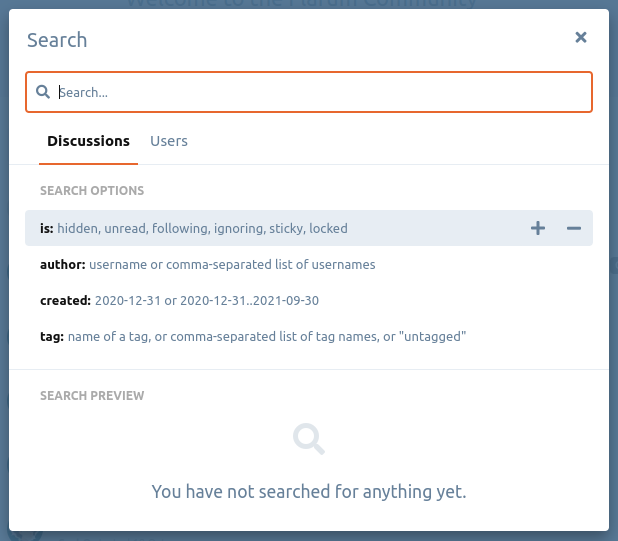Switch to the Discussions tab
The height and width of the screenshot is (541, 618).
coord(88,141)
